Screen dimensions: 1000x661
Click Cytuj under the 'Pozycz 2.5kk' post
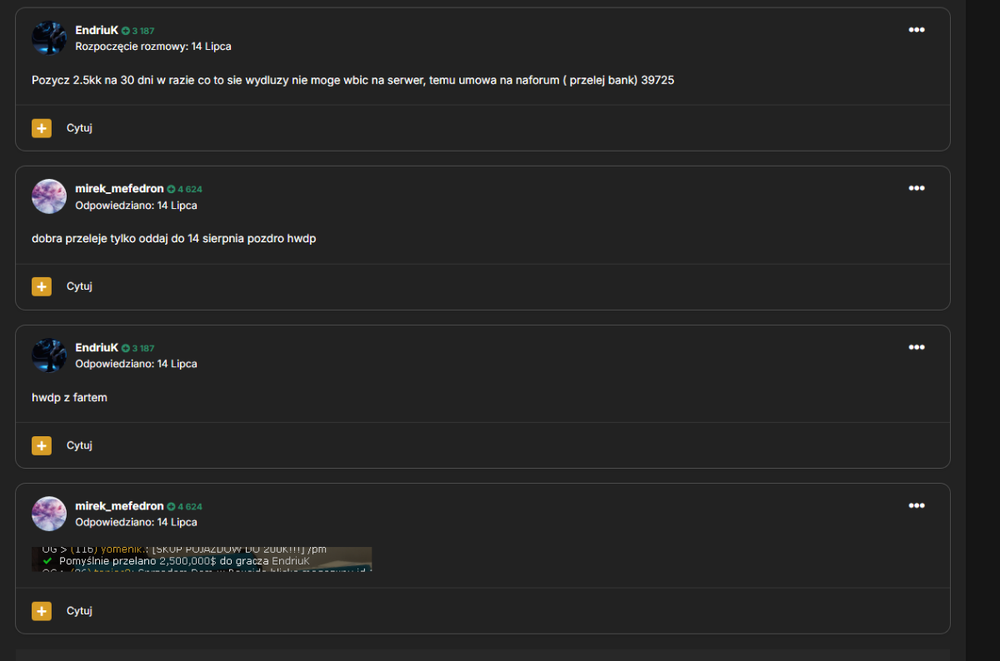click(79, 128)
